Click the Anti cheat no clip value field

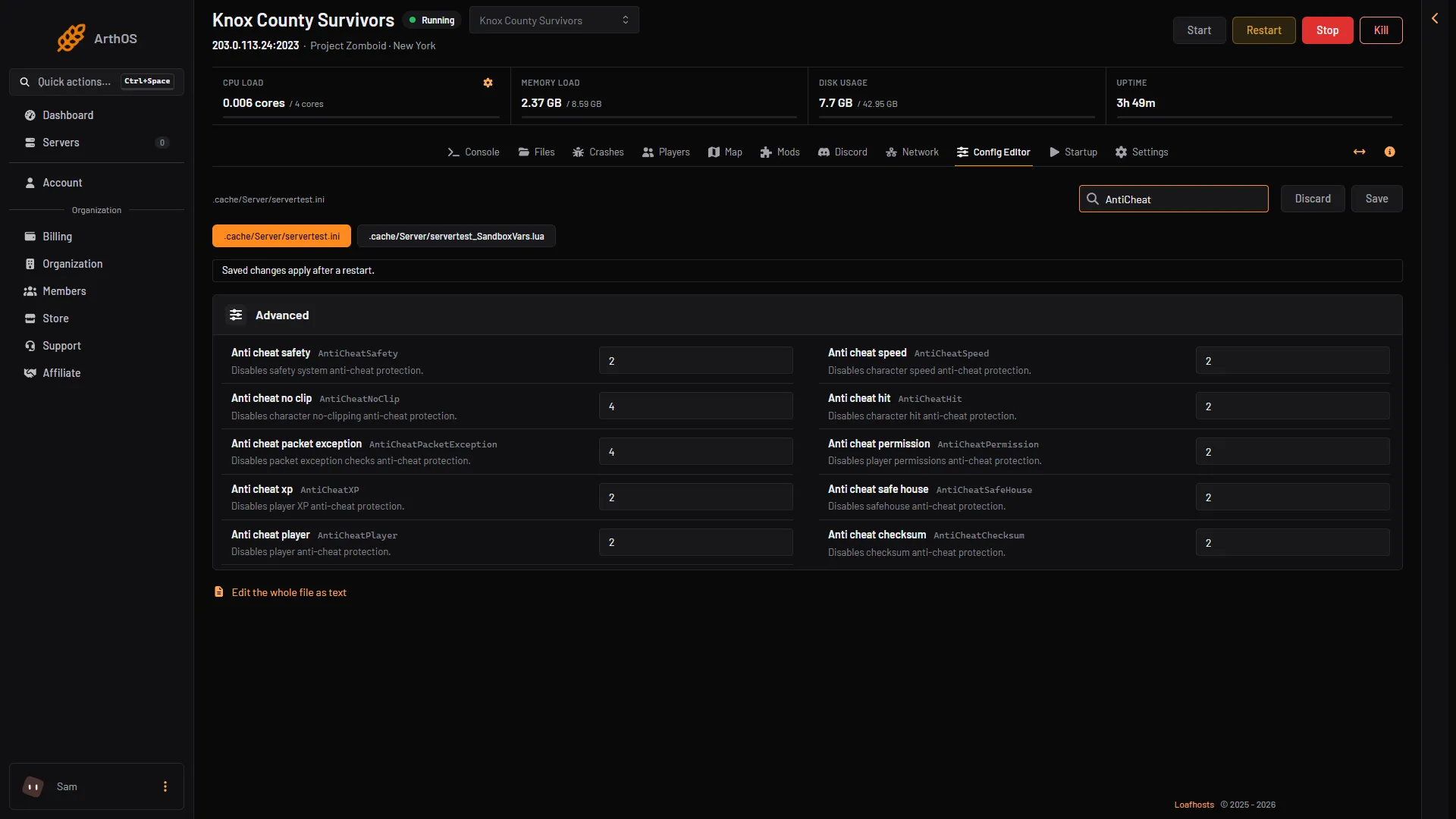coord(695,406)
